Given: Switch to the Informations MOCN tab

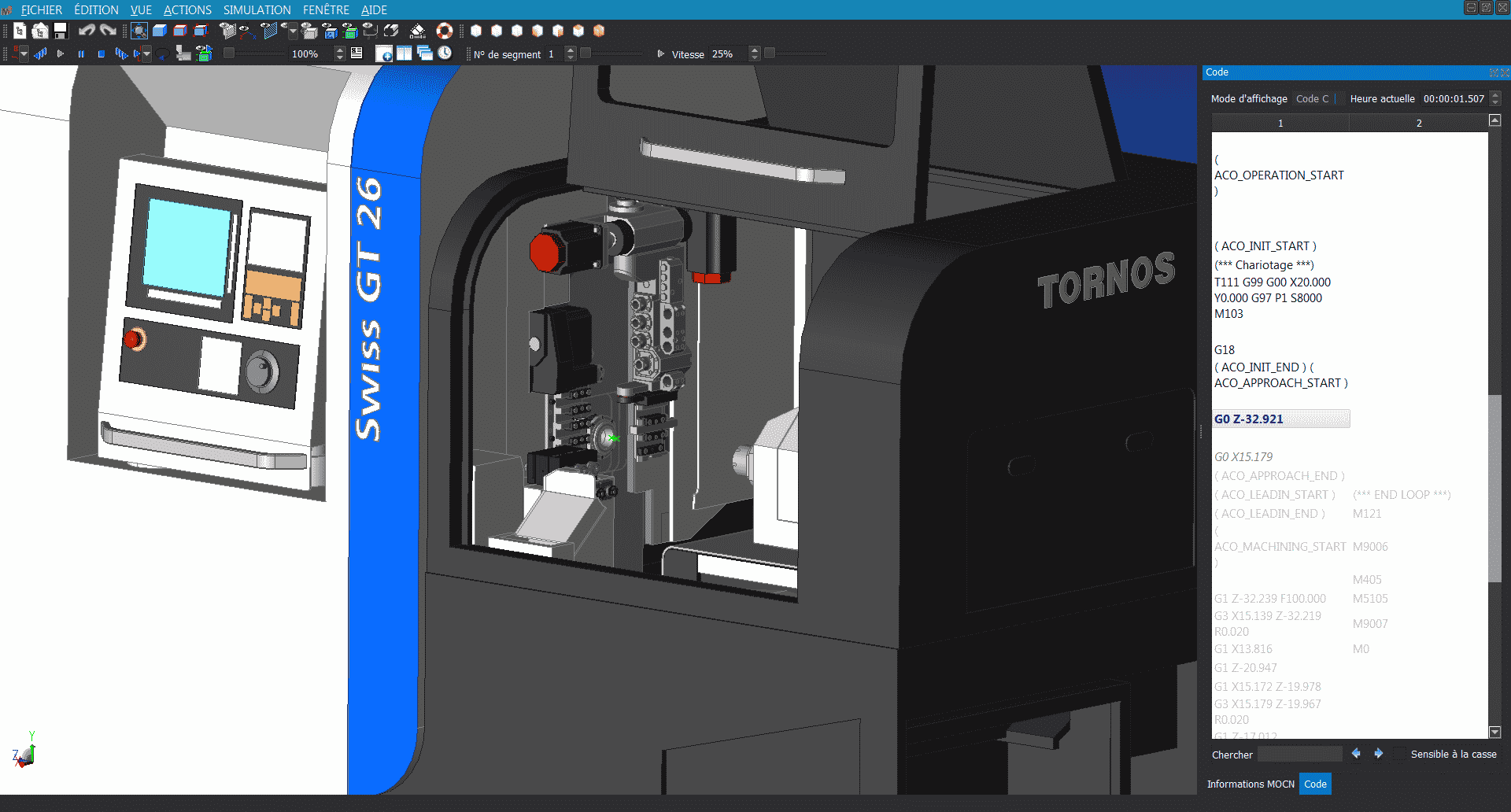Looking at the screenshot, I should (x=1250, y=784).
